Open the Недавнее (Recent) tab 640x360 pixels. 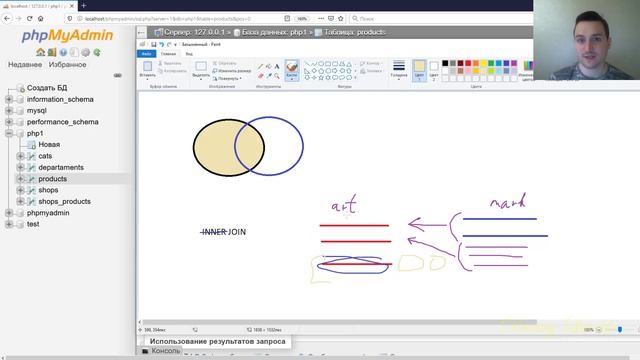point(25,64)
